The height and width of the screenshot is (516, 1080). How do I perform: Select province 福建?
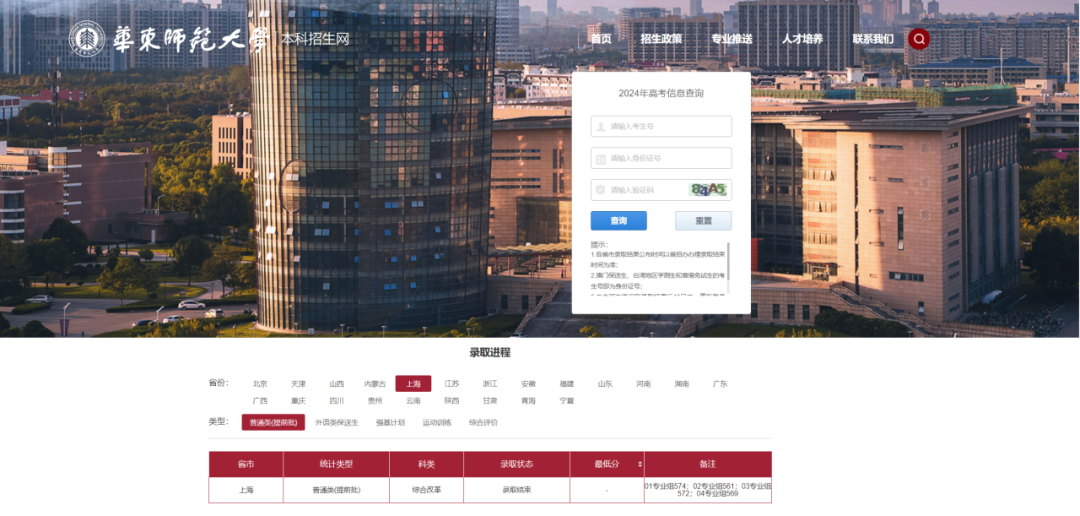click(567, 384)
